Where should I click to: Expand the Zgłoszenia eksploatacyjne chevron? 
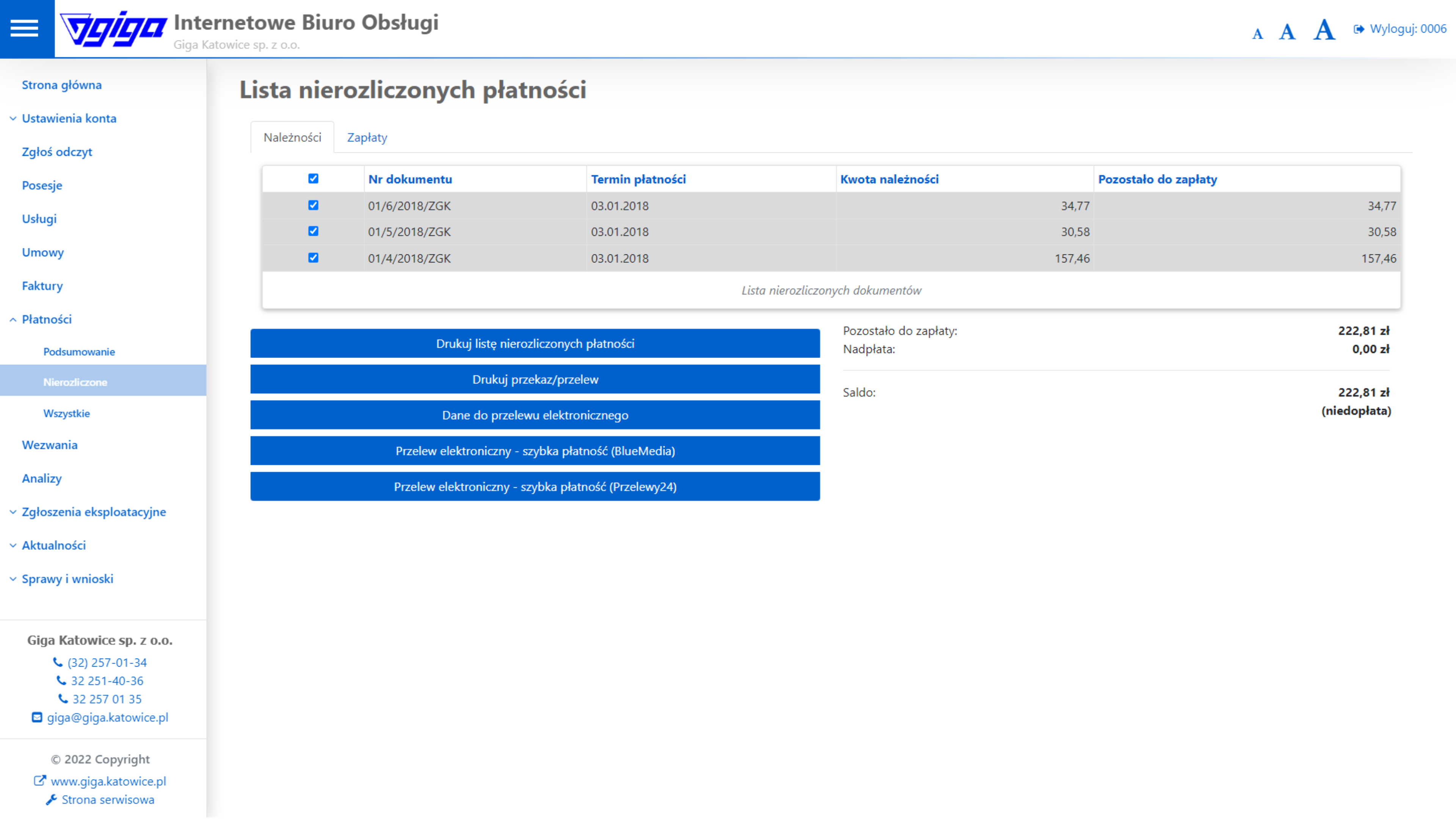[x=13, y=512]
